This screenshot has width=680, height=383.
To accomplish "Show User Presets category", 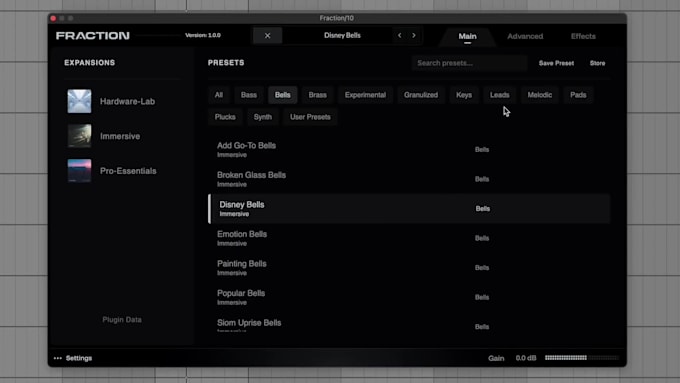I will [x=310, y=117].
